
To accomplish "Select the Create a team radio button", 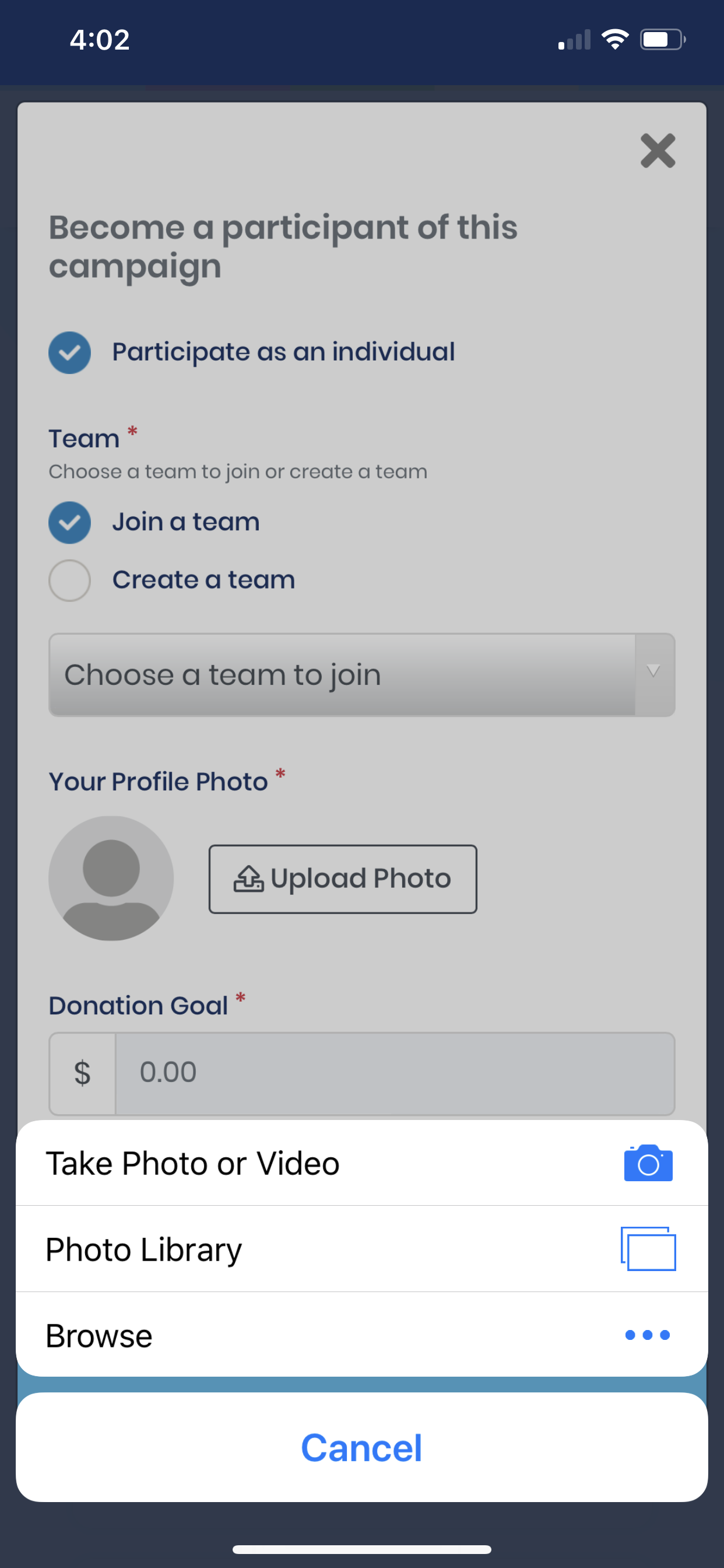I will pos(70,580).
